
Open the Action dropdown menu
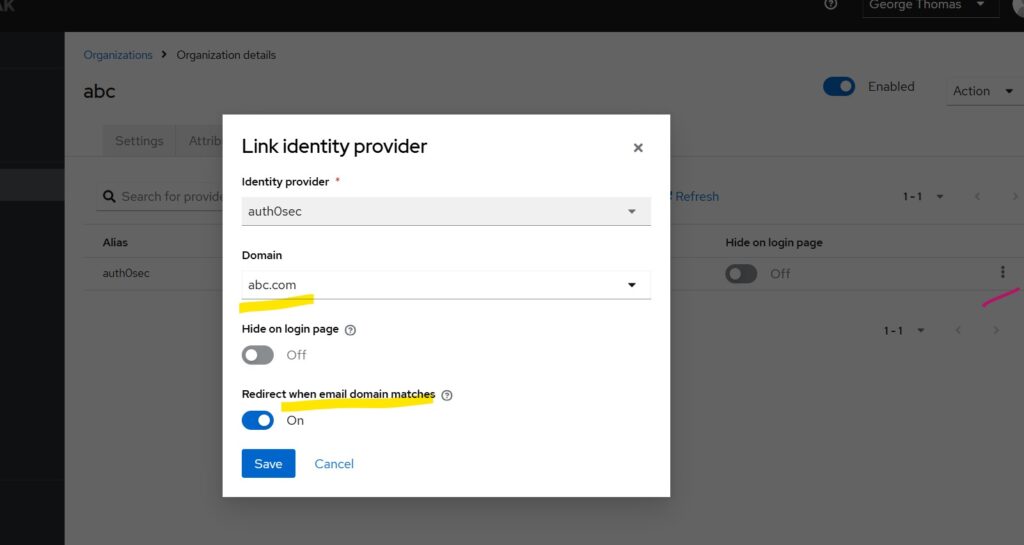click(x=983, y=91)
